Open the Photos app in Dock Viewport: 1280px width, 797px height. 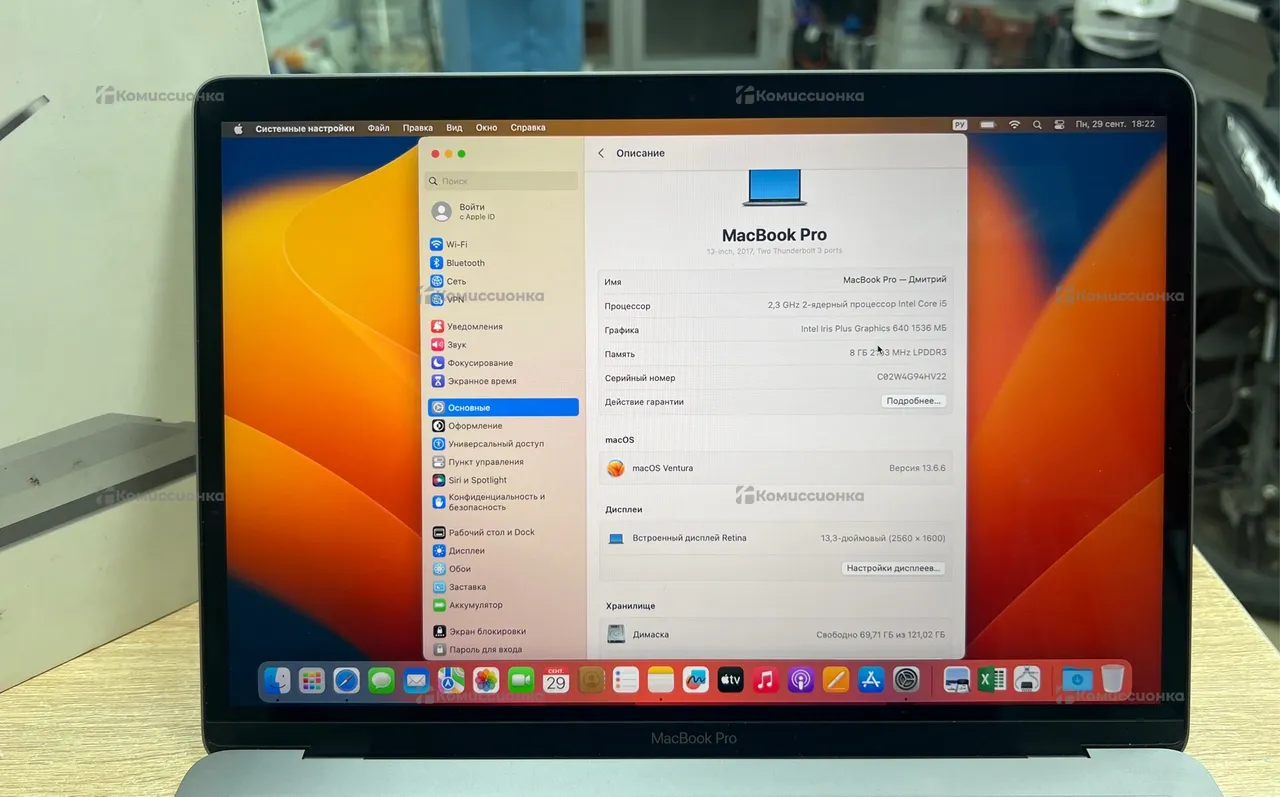tap(486, 681)
